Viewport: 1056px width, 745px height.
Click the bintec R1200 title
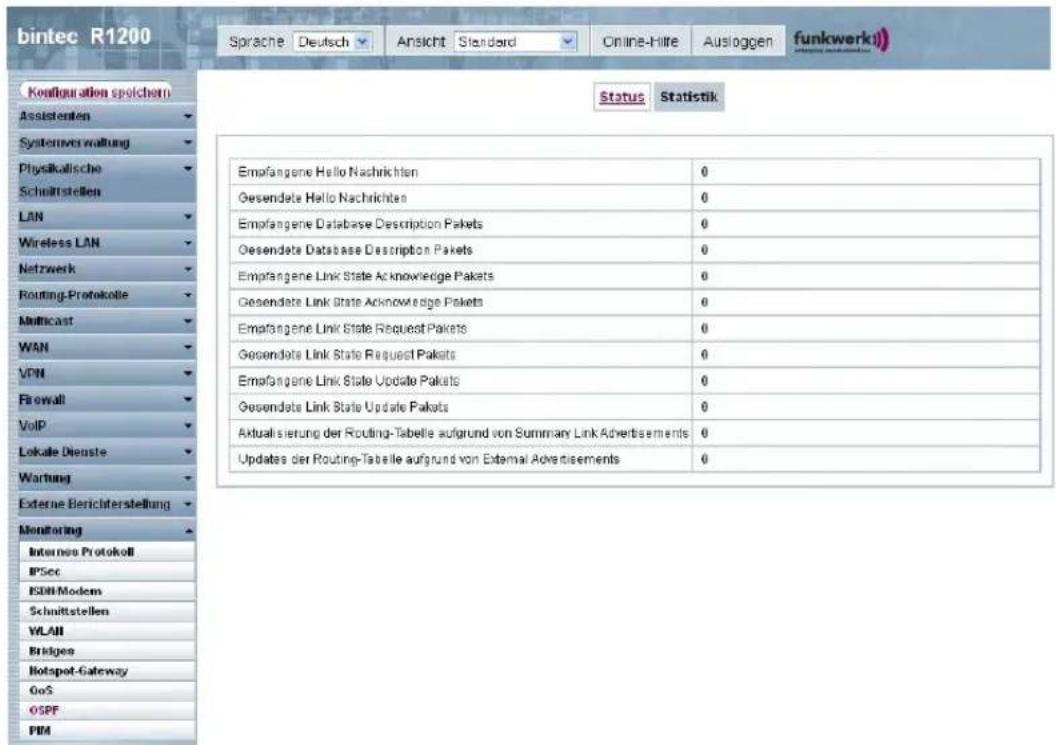(x=84, y=36)
